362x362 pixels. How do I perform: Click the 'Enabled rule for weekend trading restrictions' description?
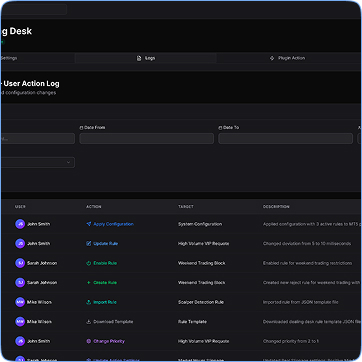pos(307,263)
